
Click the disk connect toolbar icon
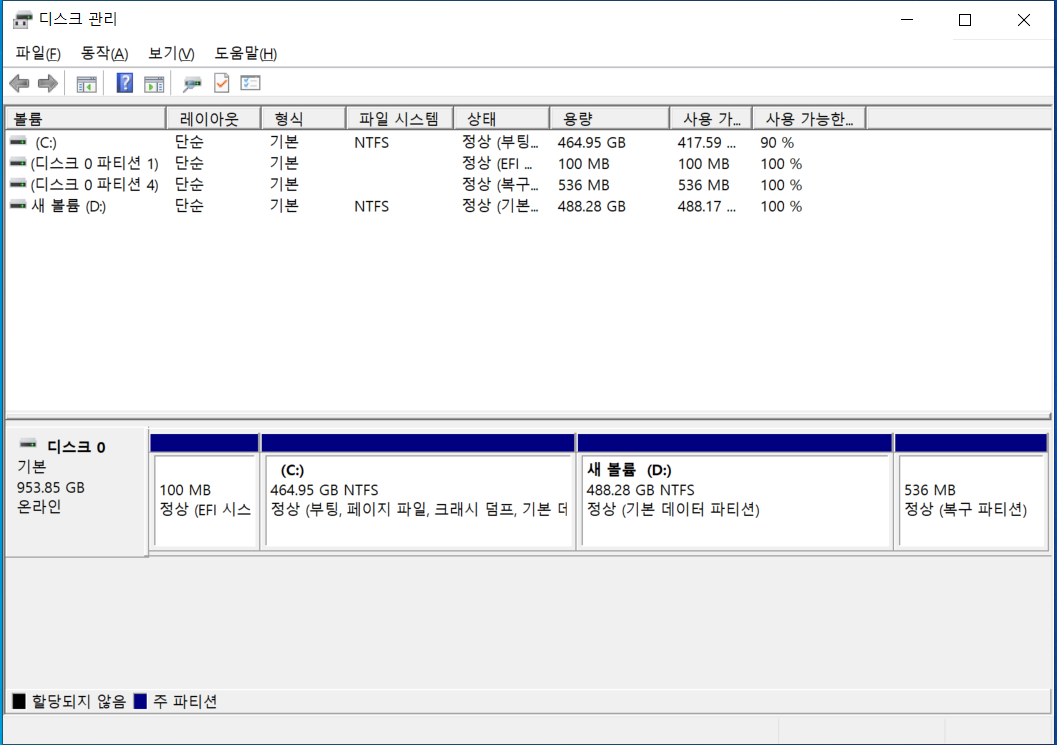coord(192,84)
